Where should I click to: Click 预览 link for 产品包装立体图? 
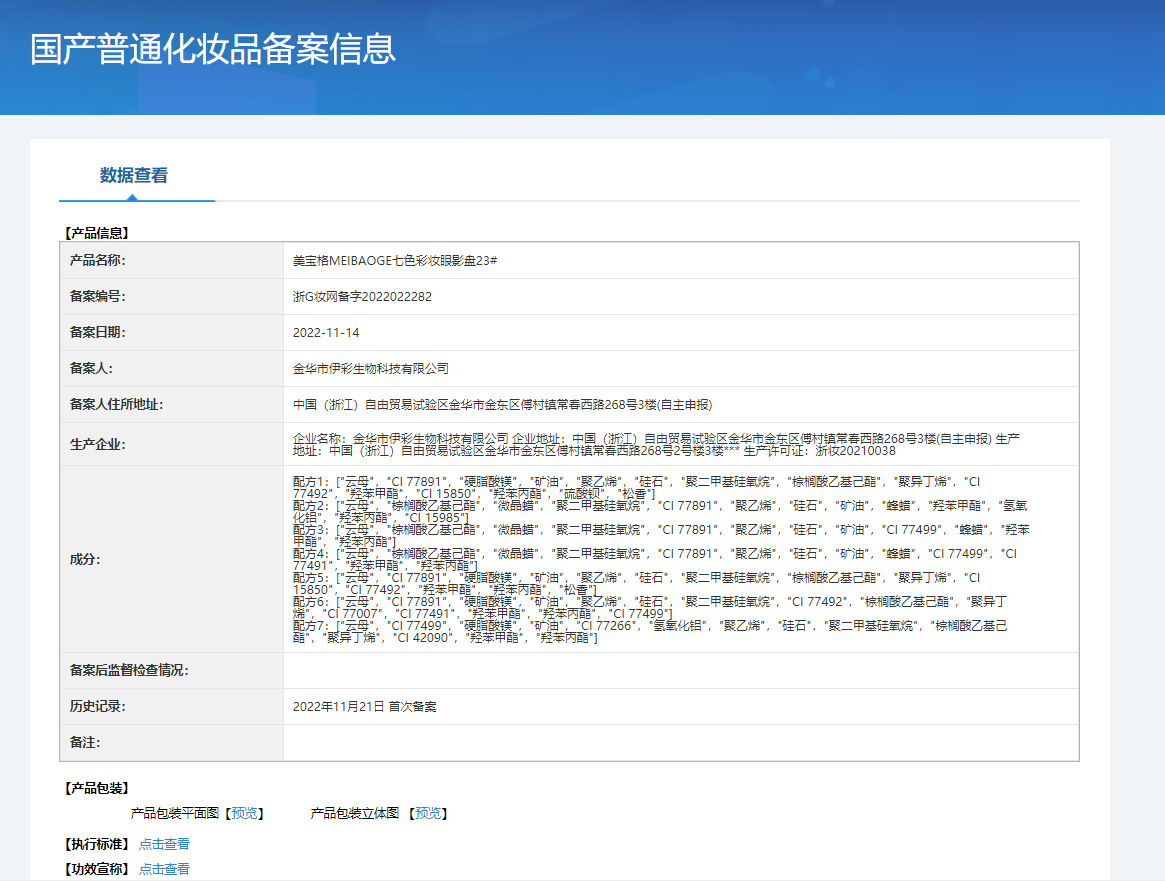coord(428,814)
